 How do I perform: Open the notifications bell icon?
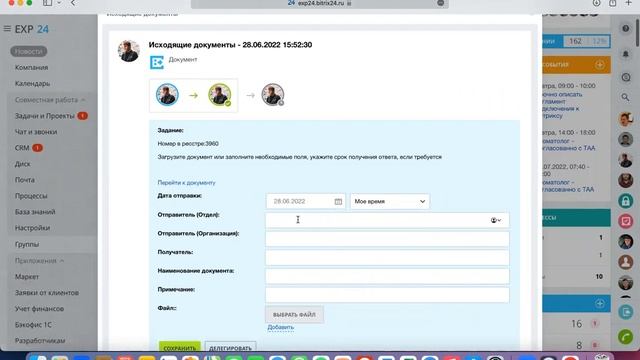pos(625,53)
